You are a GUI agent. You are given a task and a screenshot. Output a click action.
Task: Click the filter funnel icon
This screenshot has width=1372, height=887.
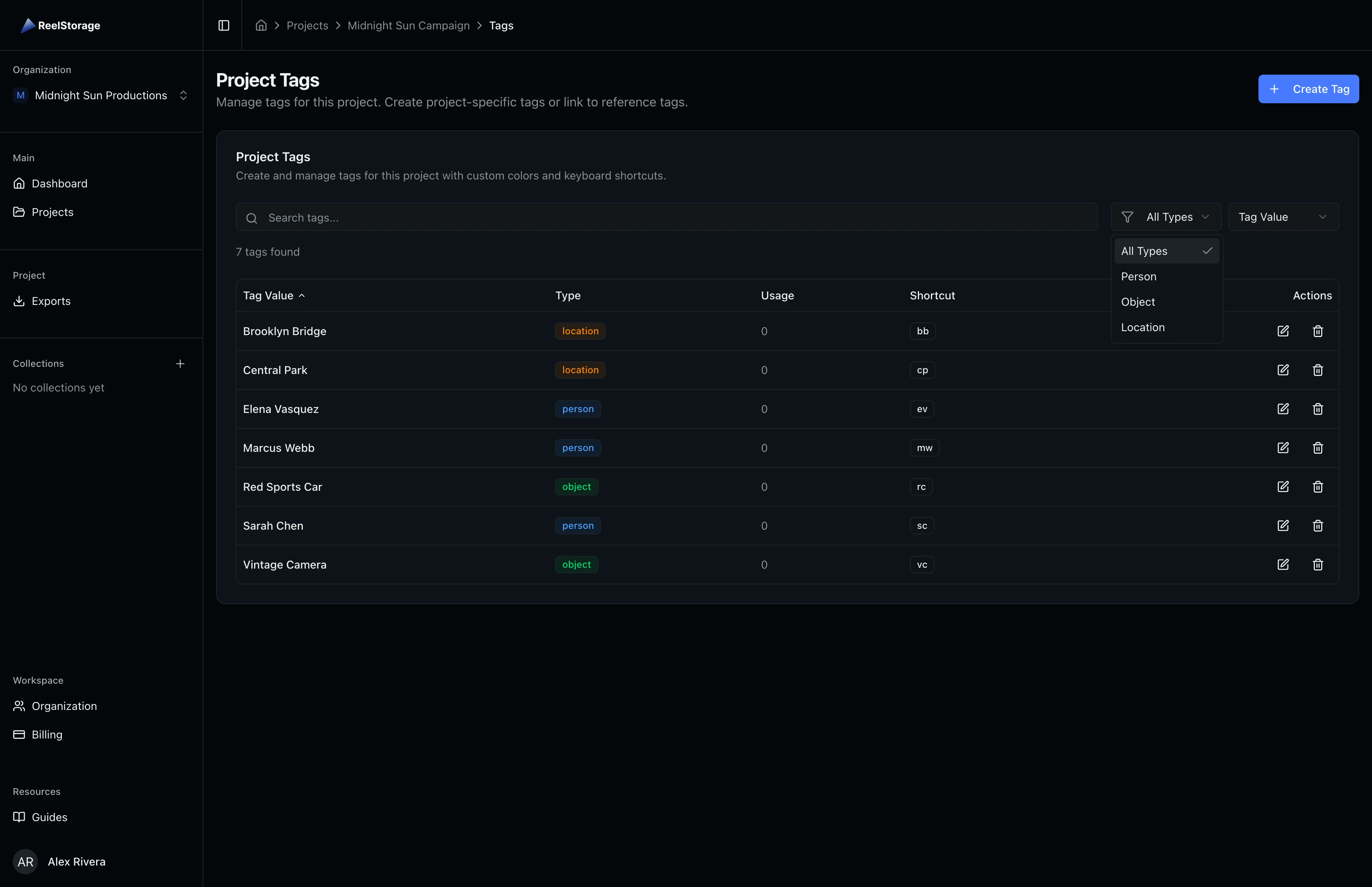tap(1127, 216)
